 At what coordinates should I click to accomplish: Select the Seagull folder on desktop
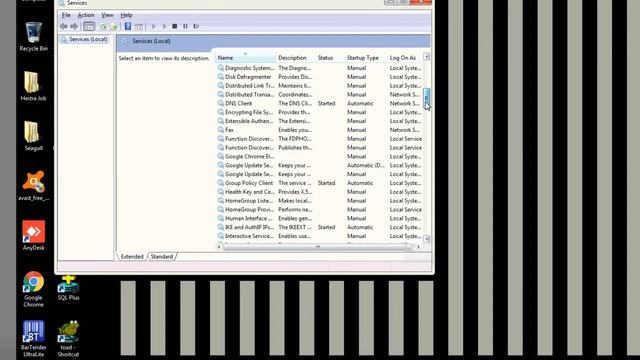click(x=33, y=136)
